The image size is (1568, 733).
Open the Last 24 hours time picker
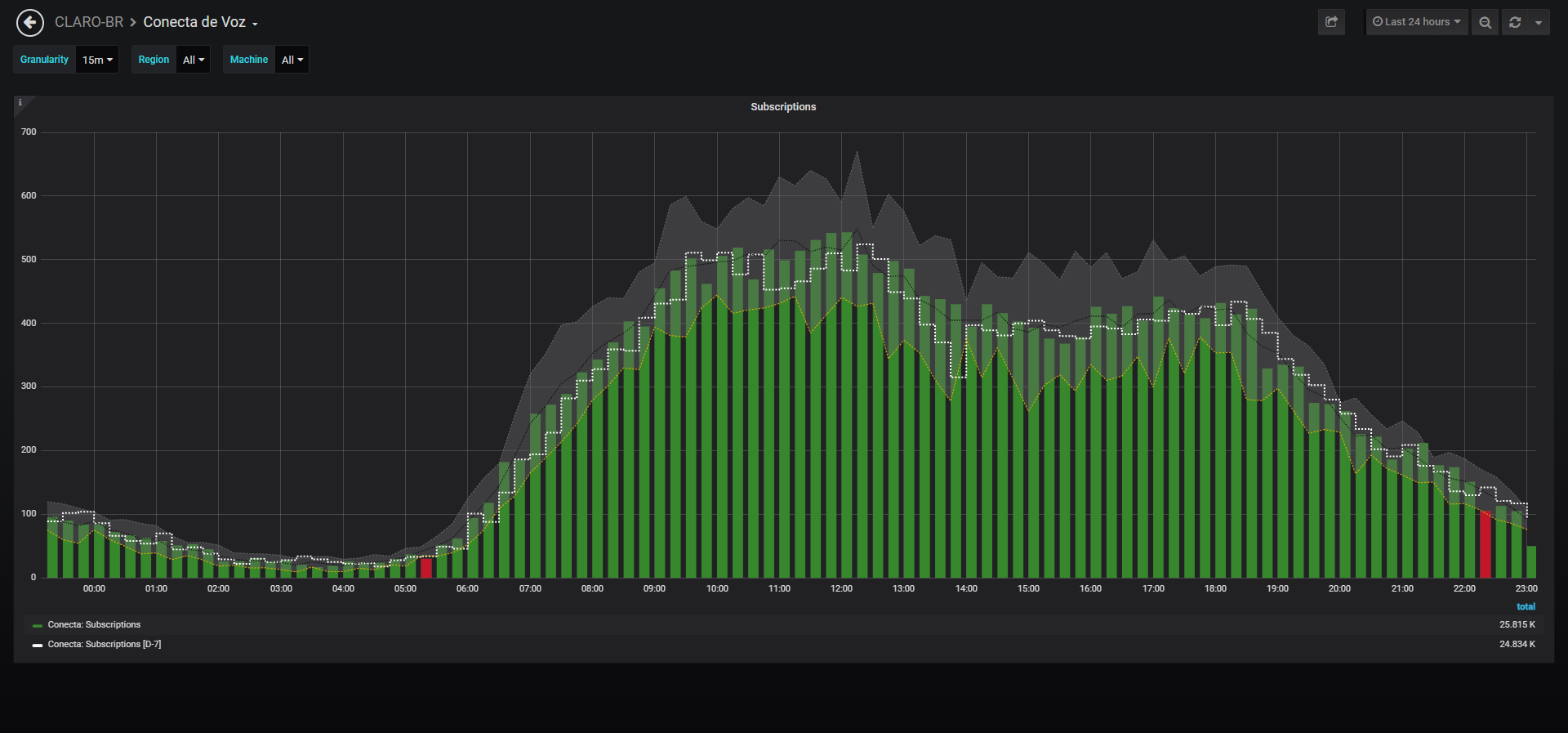point(1417,22)
